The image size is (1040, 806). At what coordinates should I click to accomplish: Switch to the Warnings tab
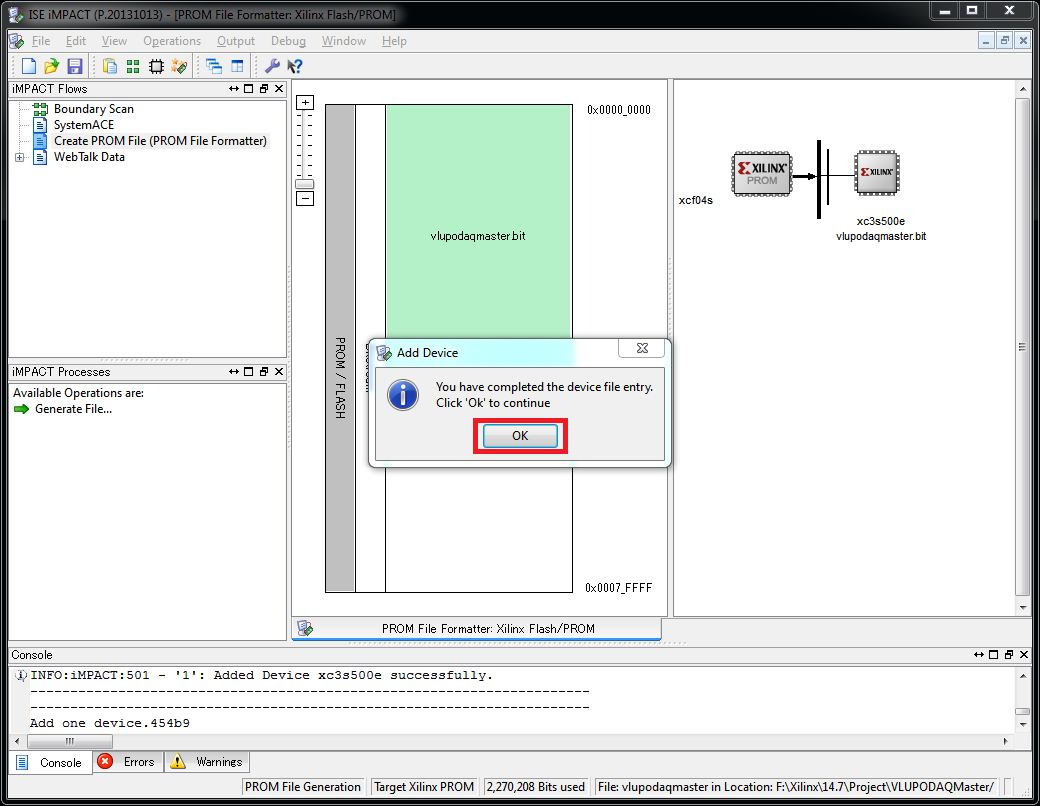[x=207, y=762]
